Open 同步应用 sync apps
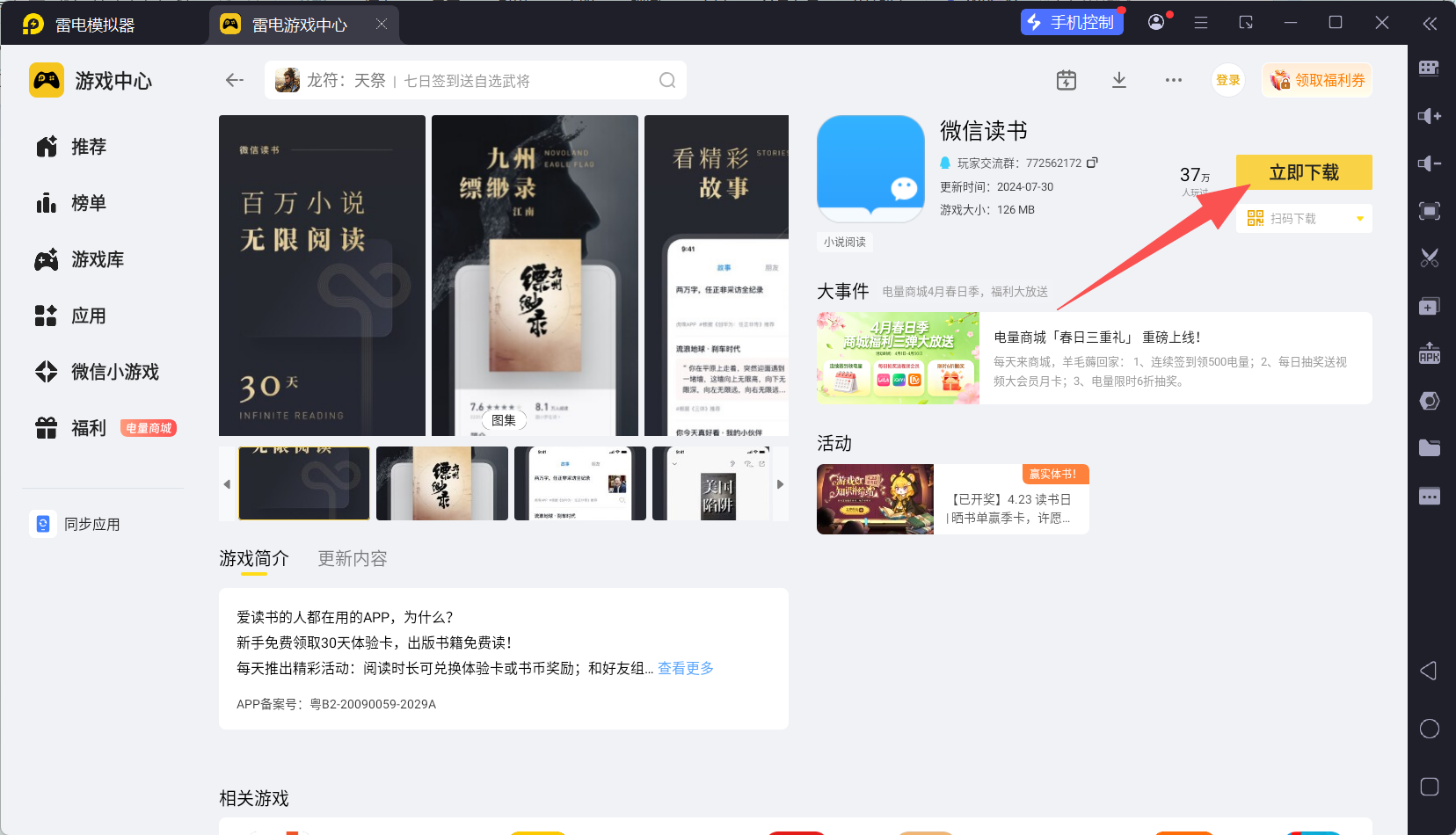This screenshot has height=835, width=1456. (75, 524)
